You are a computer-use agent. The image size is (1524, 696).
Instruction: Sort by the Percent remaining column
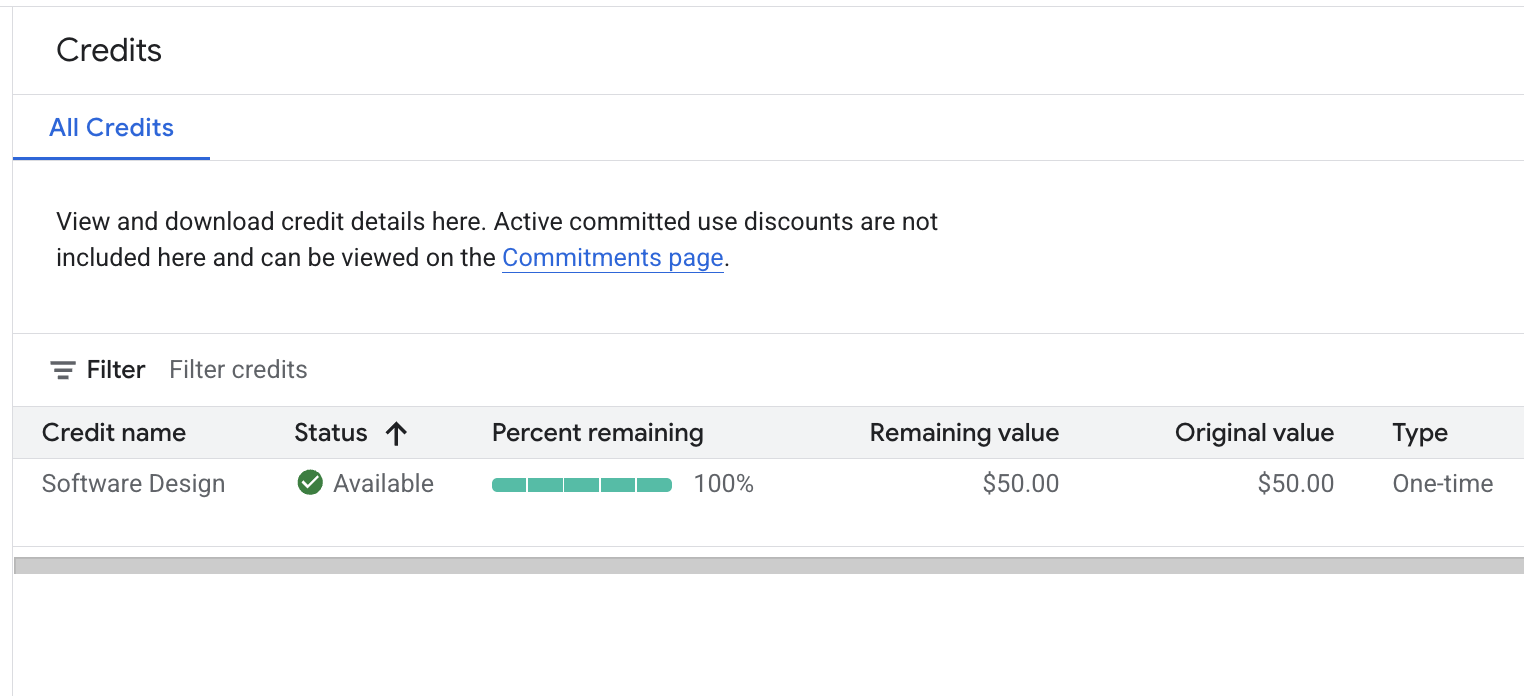click(x=597, y=433)
